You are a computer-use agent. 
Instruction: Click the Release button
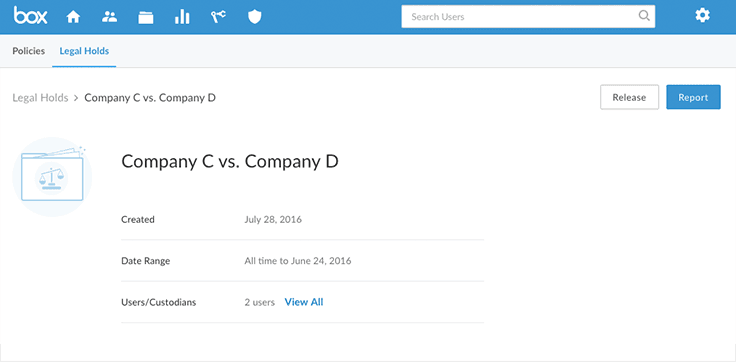[x=629, y=97]
